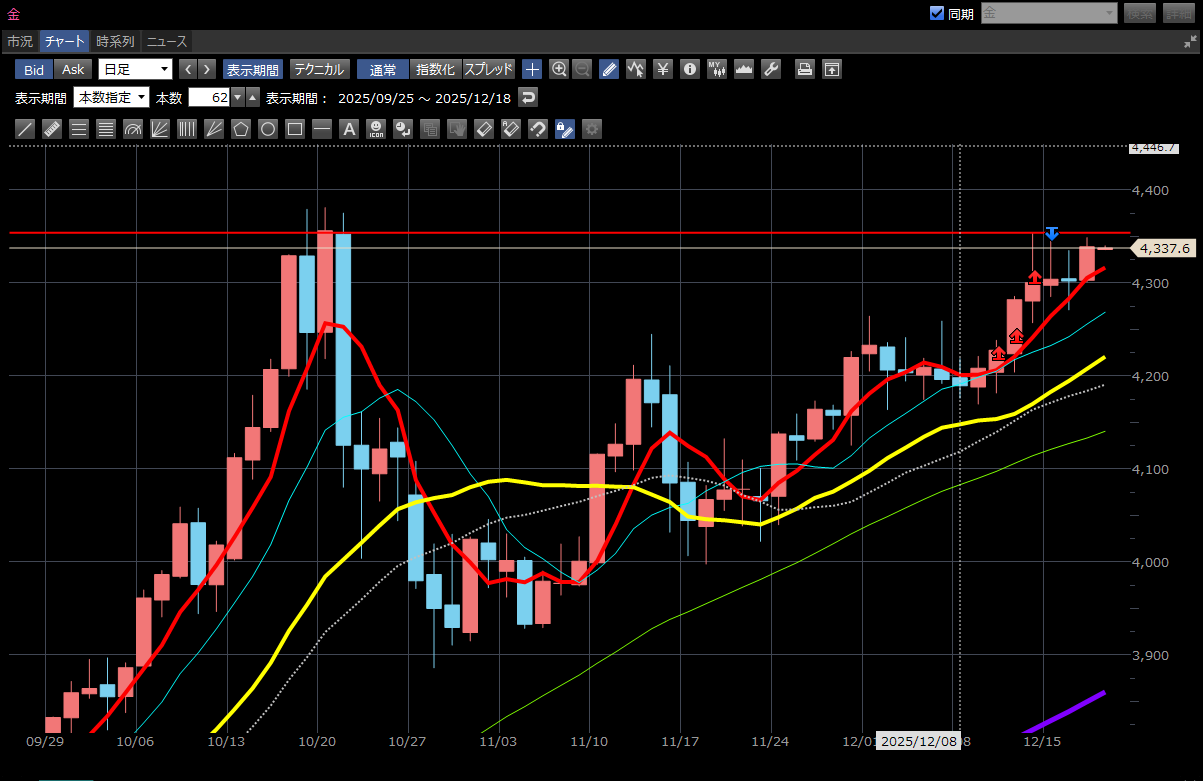Viewport: 1203px width, 781px height.
Task: Select the pentagon shape drawing tool
Action: point(240,129)
